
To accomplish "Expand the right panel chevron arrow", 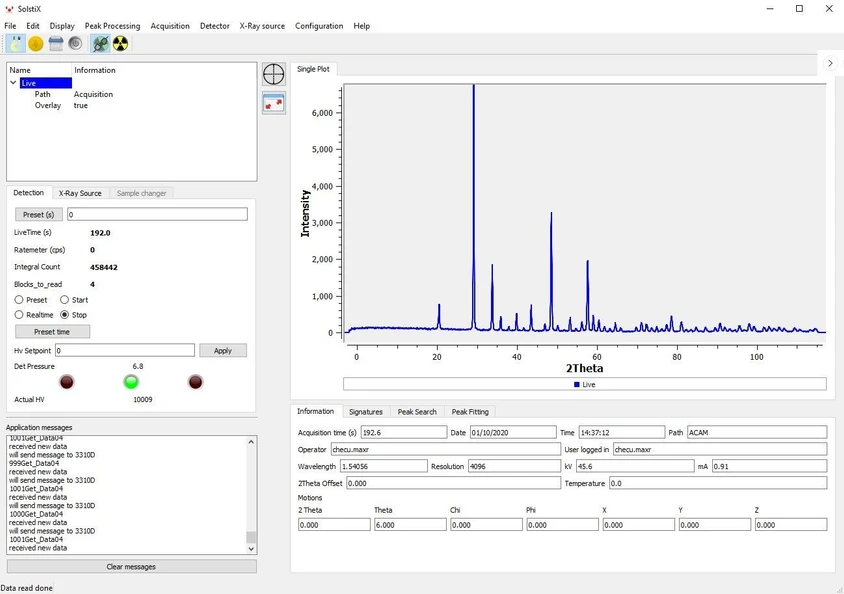I will pos(830,61).
